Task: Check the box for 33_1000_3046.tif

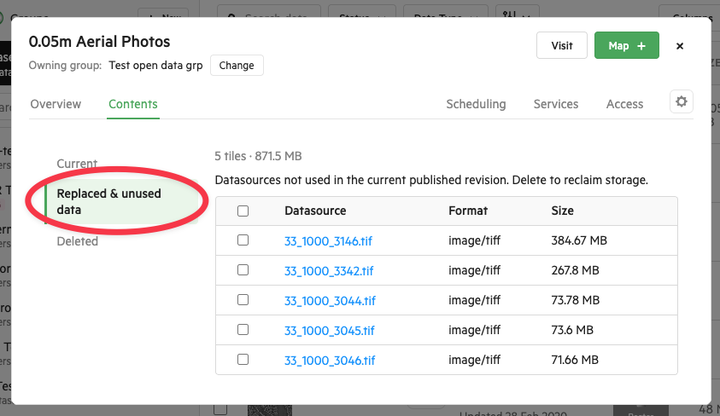Action: pyautogui.click(x=243, y=360)
